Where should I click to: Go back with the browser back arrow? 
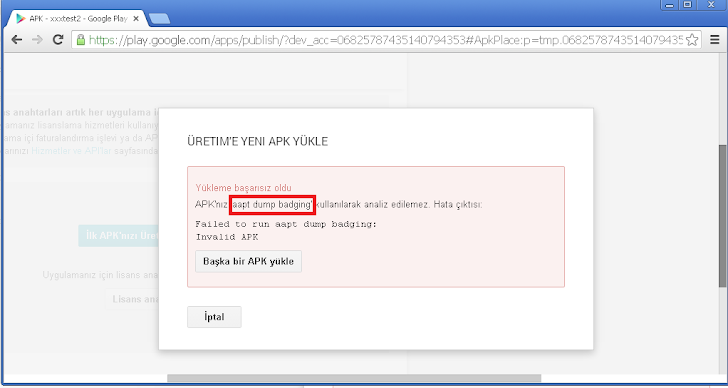coord(17,39)
